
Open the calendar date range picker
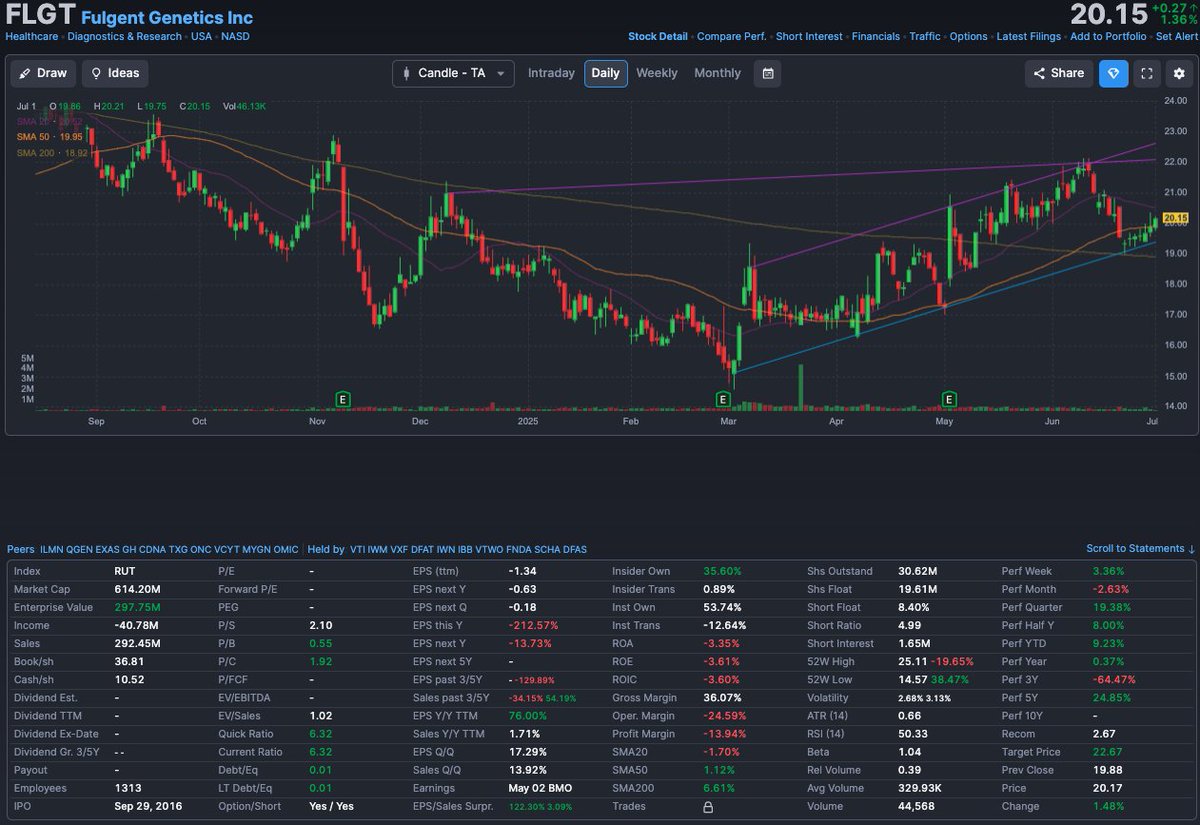click(x=768, y=73)
